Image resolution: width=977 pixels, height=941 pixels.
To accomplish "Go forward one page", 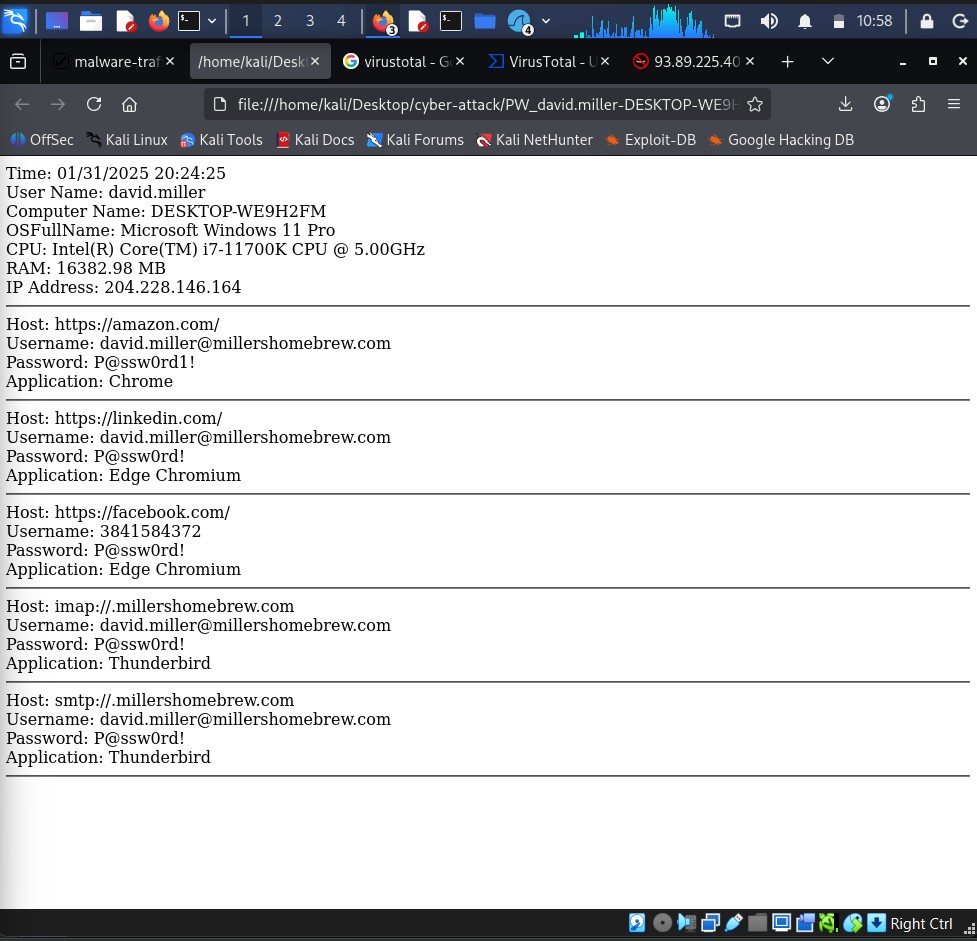I will [58, 104].
